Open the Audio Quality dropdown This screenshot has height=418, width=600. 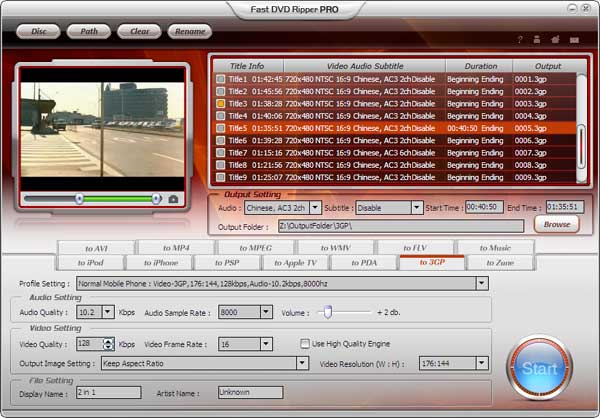[x=108, y=312]
